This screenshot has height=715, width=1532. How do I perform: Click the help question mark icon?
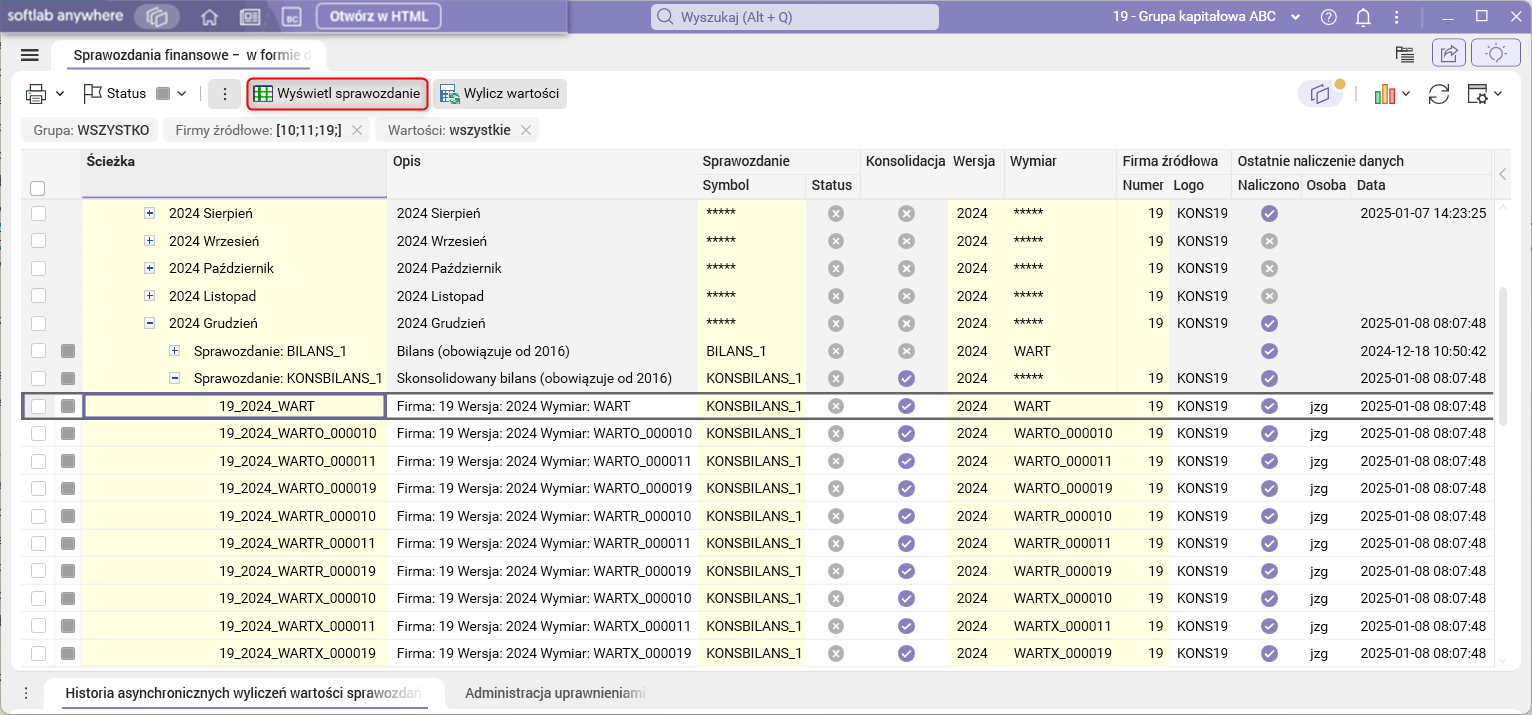coord(1328,17)
